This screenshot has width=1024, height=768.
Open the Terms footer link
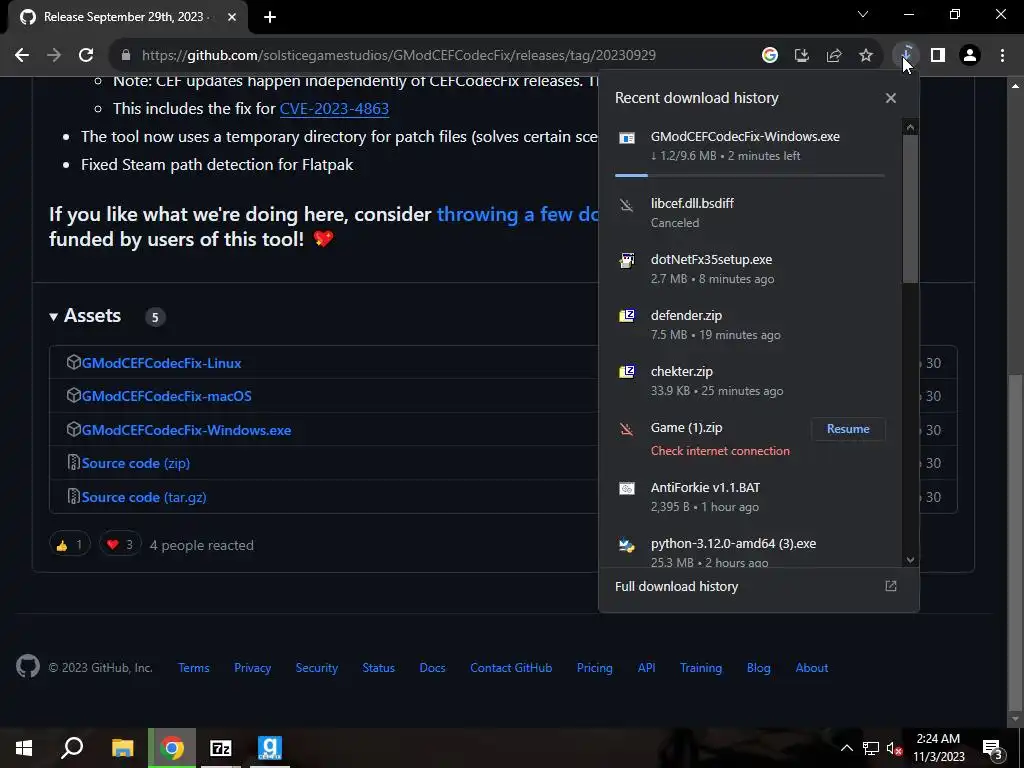coord(194,667)
